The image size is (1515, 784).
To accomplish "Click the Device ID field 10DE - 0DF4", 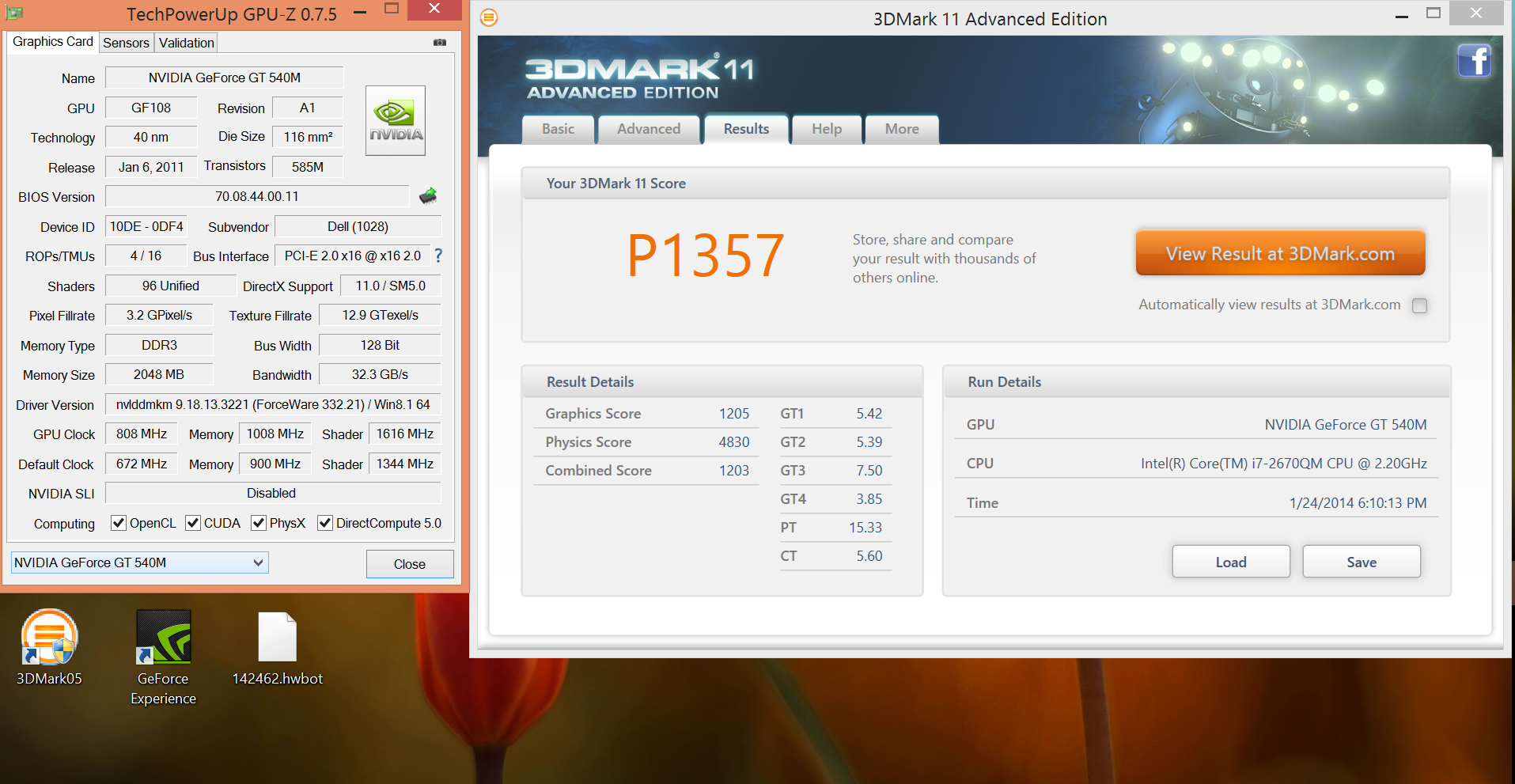I will pyautogui.click(x=146, y=226).
